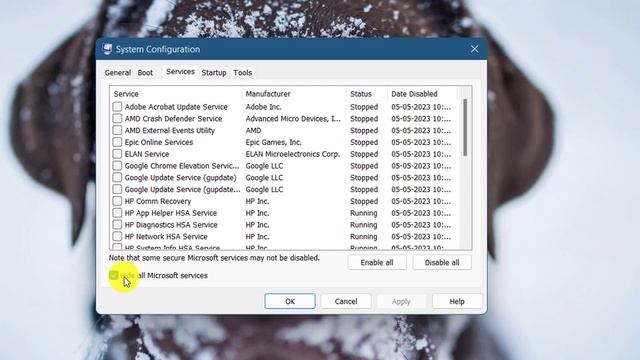Open Help for System Configuration
Screen dimensions: 640x360
457,301
